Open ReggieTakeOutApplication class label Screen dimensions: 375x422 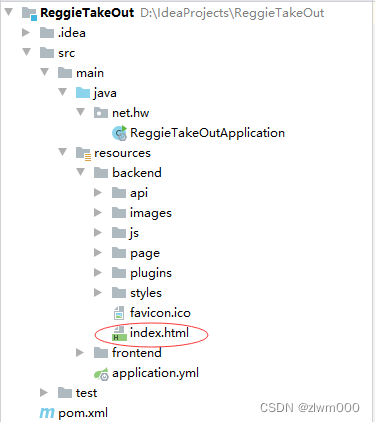tap(207, 133)
